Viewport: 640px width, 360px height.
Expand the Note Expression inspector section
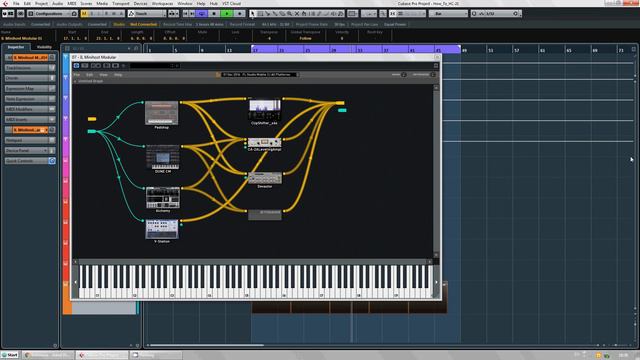pyautogui.click(x=30, y=99)
